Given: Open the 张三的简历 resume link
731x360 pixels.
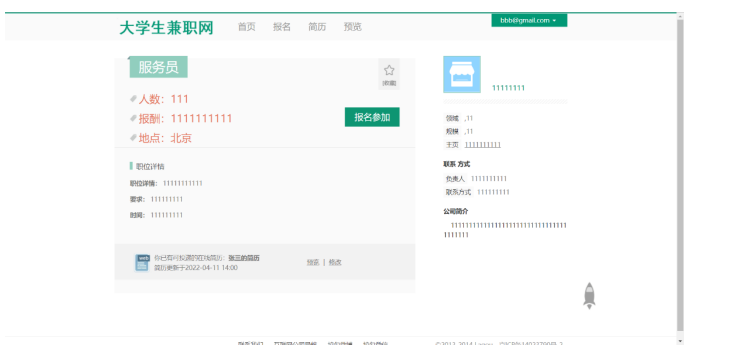Looking at the screenshot, I should (244, 258).
